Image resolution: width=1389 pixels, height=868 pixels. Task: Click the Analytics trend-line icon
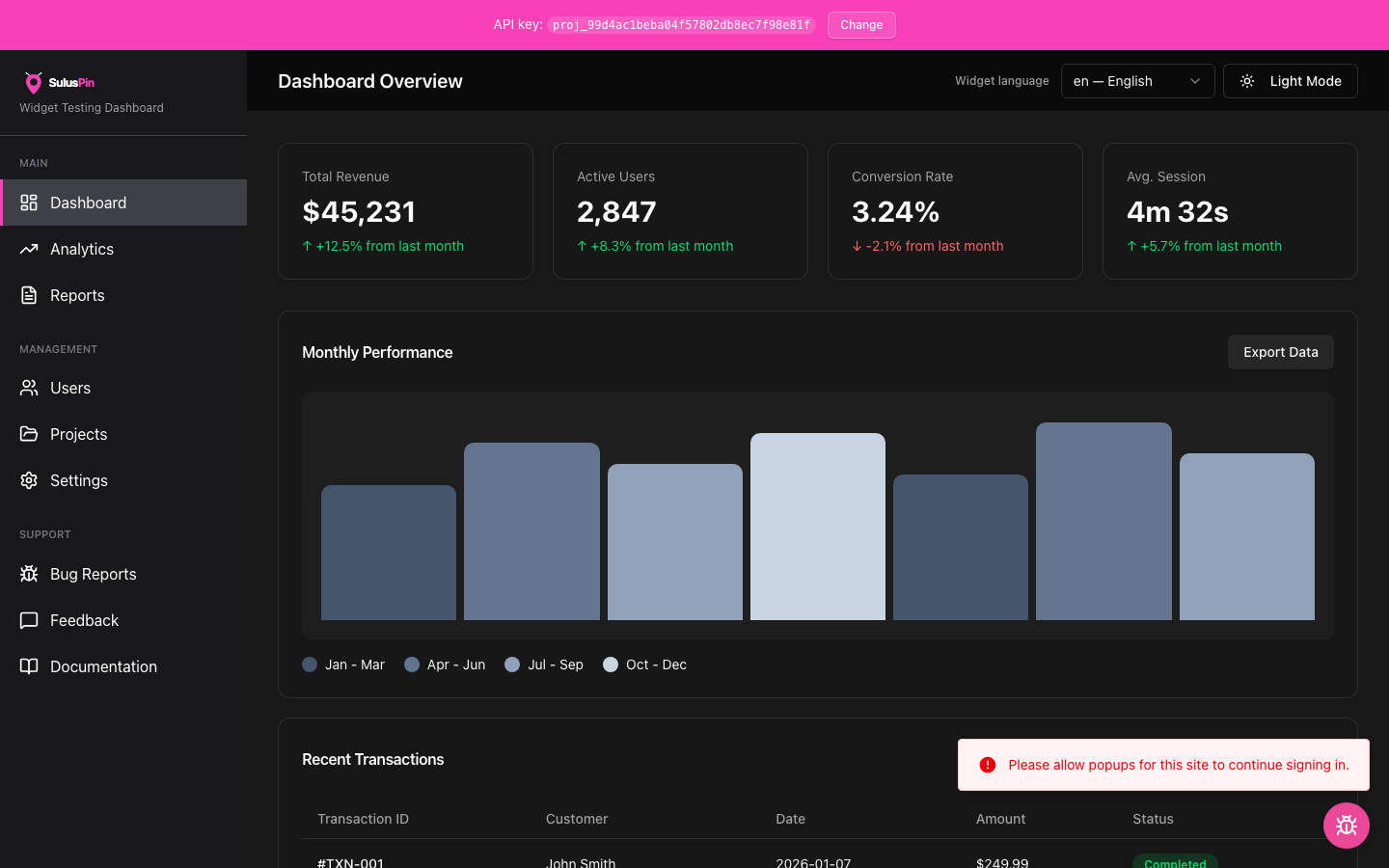29,249
